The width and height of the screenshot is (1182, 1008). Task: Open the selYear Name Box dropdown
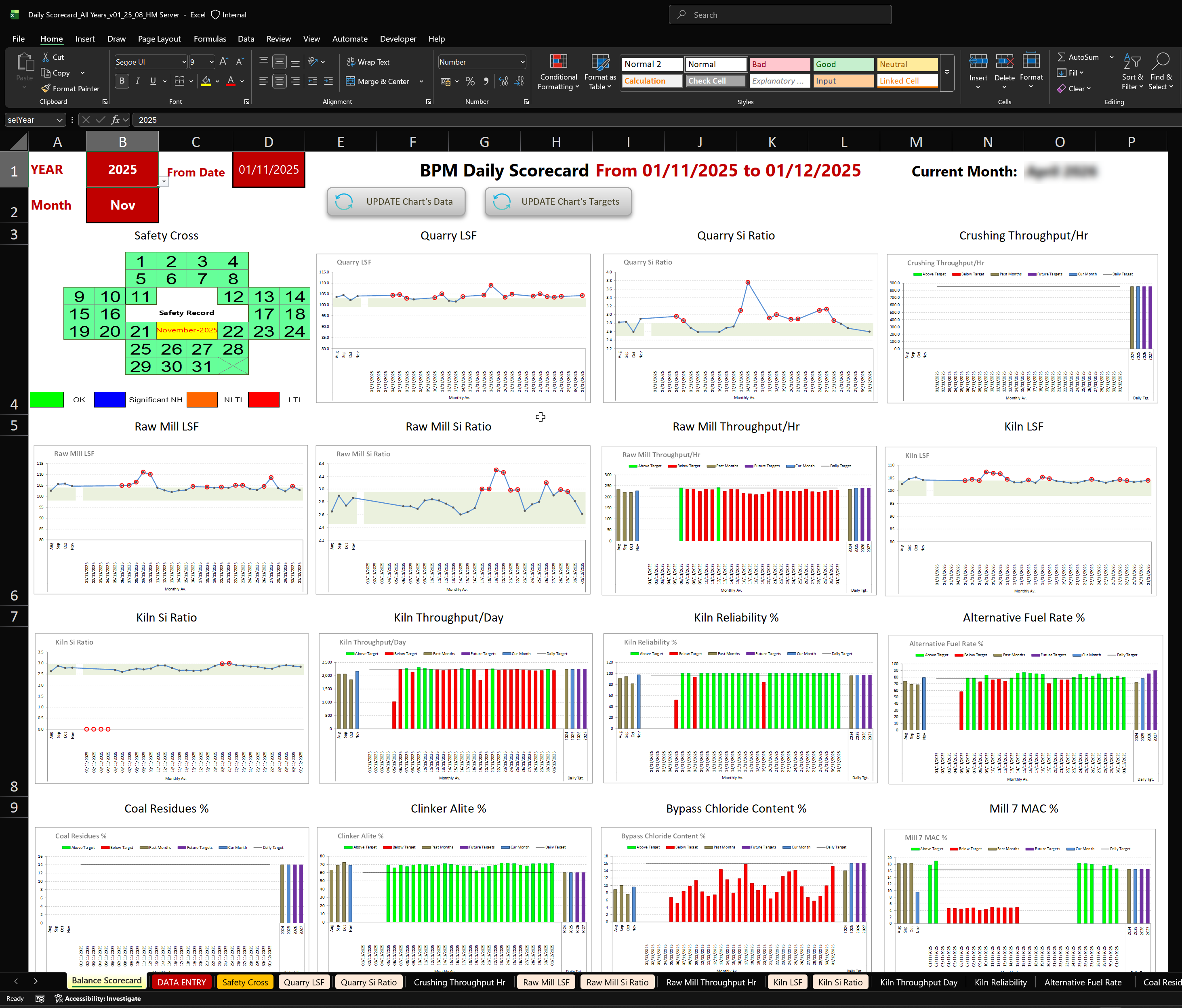(59, 120)
